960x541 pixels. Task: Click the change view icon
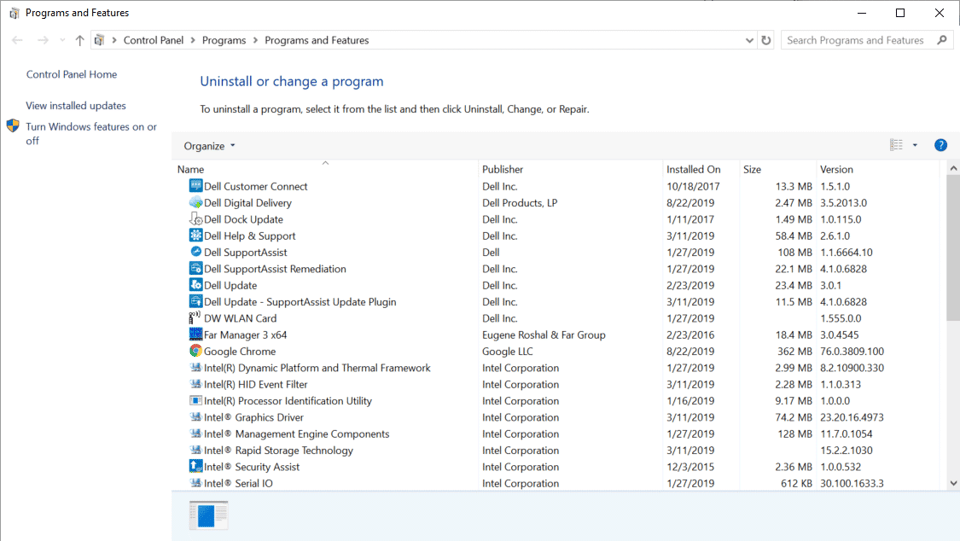point(896,145)
